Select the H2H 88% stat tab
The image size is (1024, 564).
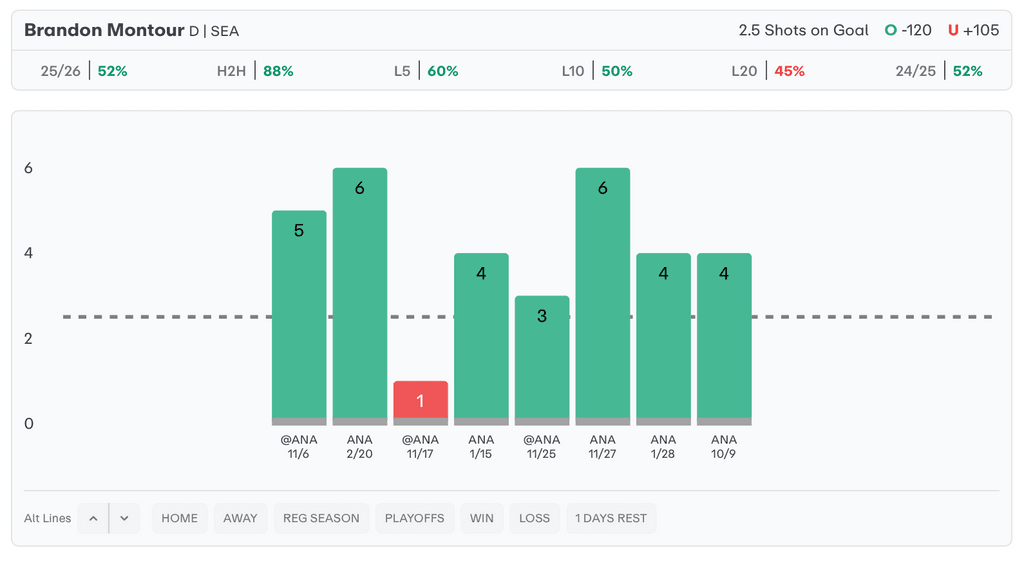(255, 71)
